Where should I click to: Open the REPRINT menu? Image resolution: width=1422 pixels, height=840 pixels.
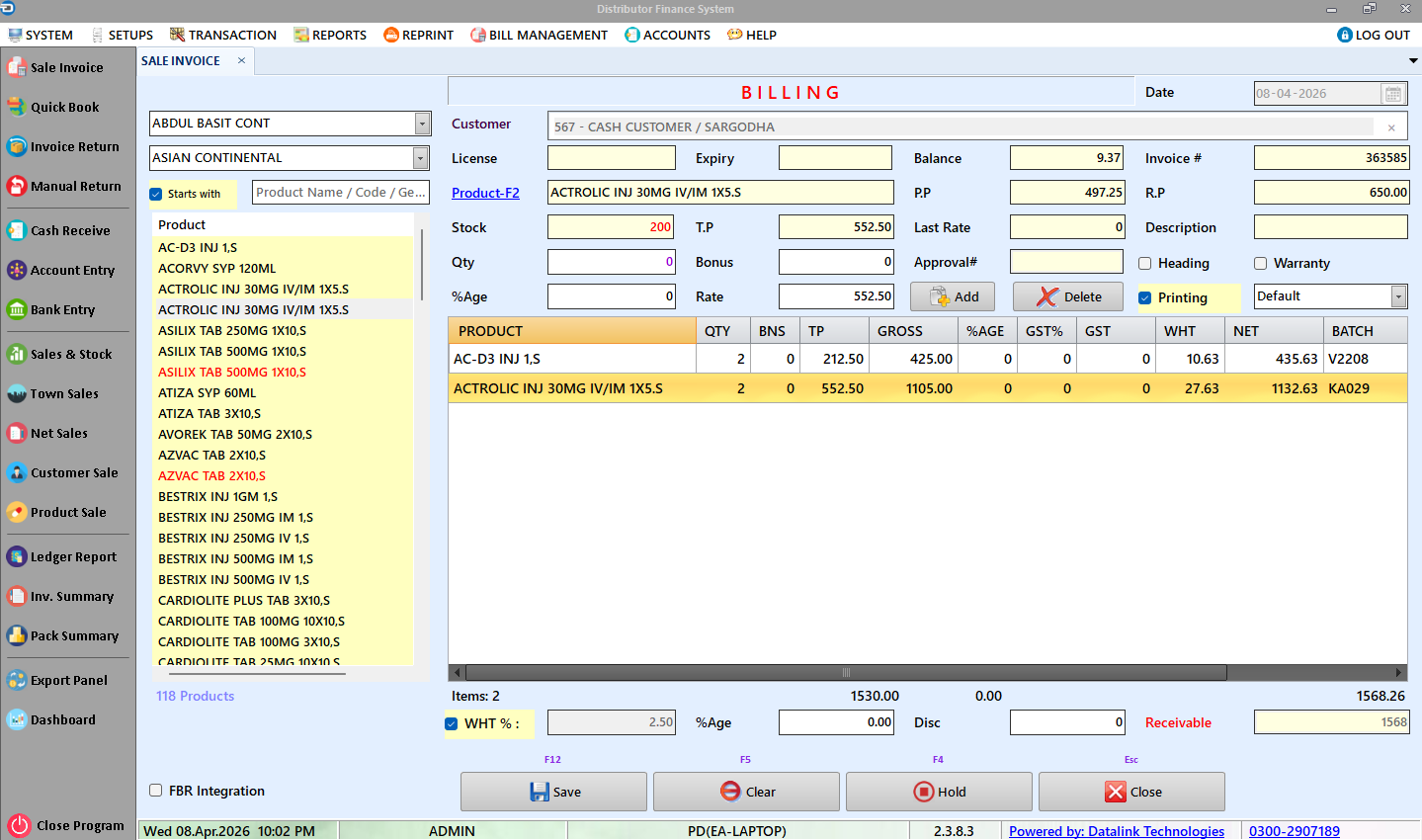(419, 35)
